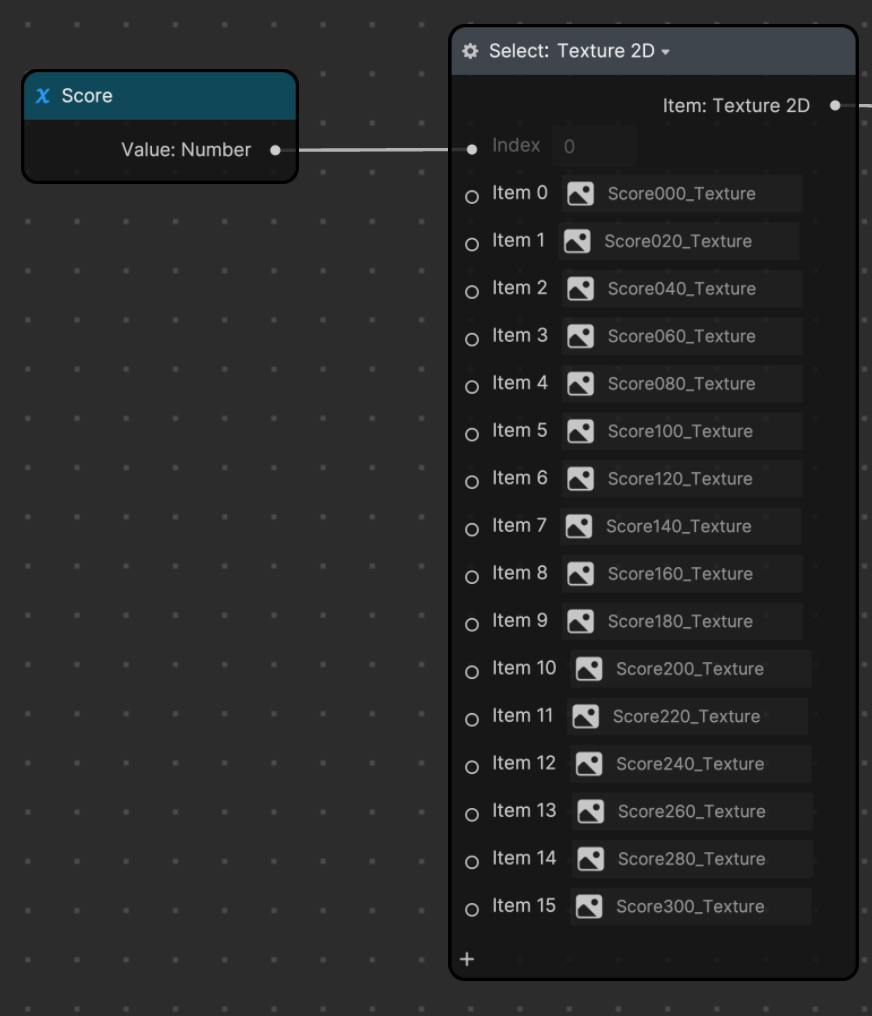Select the Score260_Texture field text
The image size is (872, 1016).
point(692,811)
